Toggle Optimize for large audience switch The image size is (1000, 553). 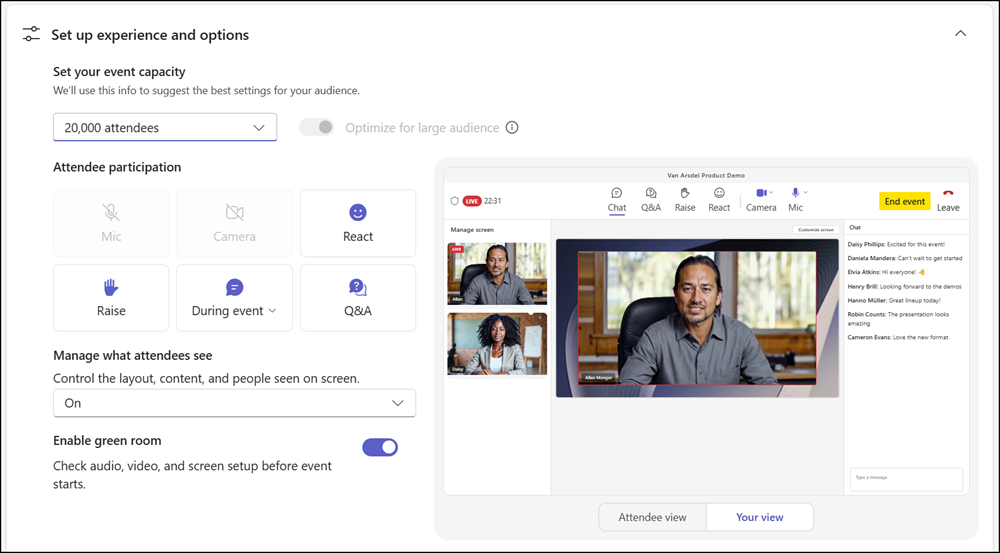[x=317, y=128]
